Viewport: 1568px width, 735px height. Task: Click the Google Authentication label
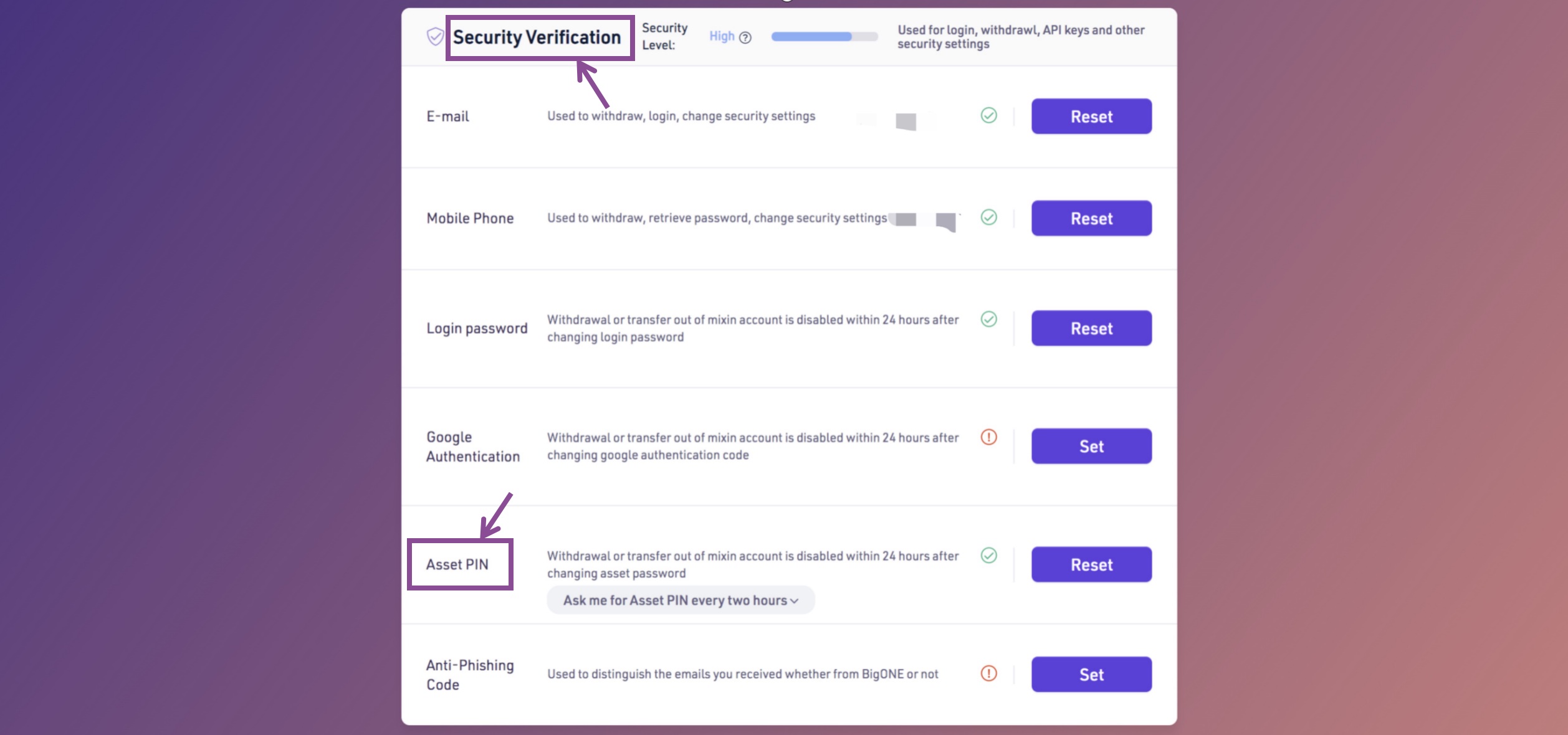coord(472,447)
